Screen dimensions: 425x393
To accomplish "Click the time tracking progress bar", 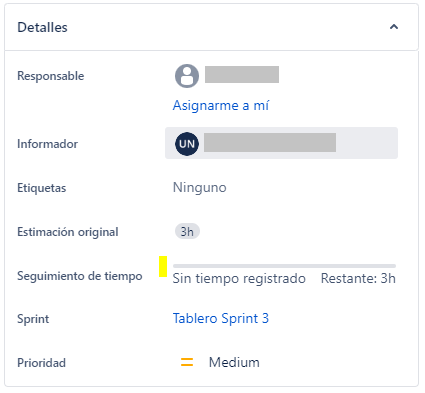I will click(x=284, y=266).
